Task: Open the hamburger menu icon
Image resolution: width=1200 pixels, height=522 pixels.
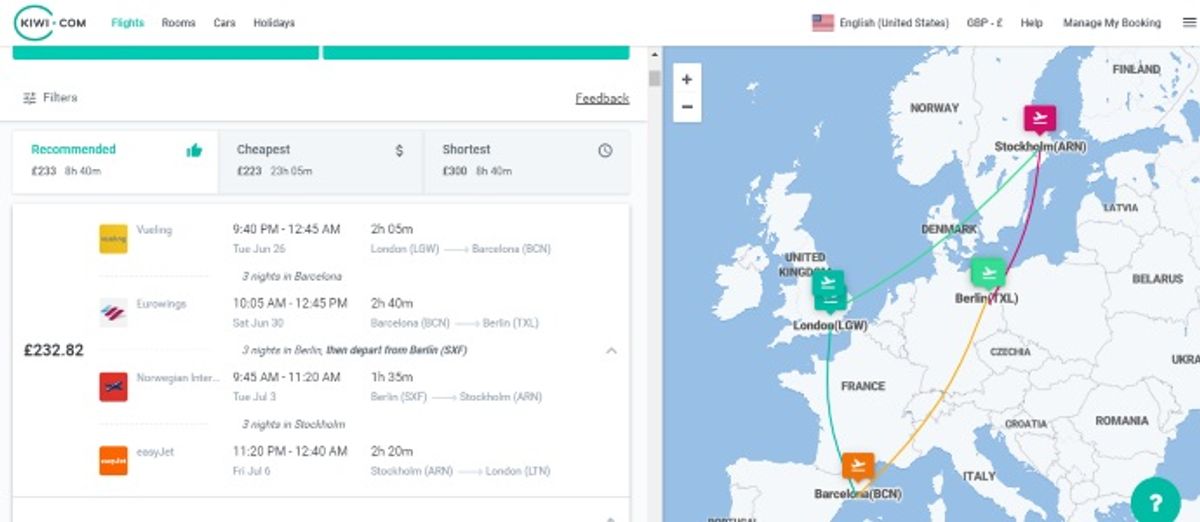Action: (1189, 23)
